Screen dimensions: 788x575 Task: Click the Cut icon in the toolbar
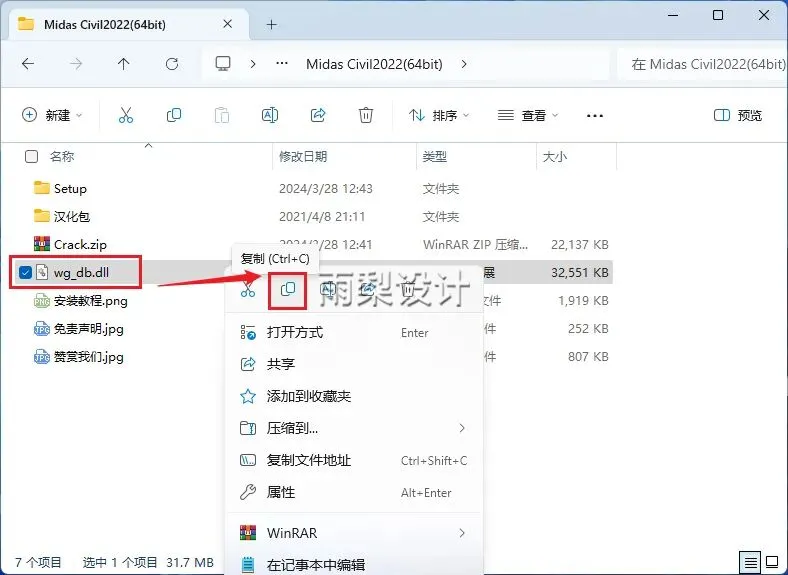point(126,115)
